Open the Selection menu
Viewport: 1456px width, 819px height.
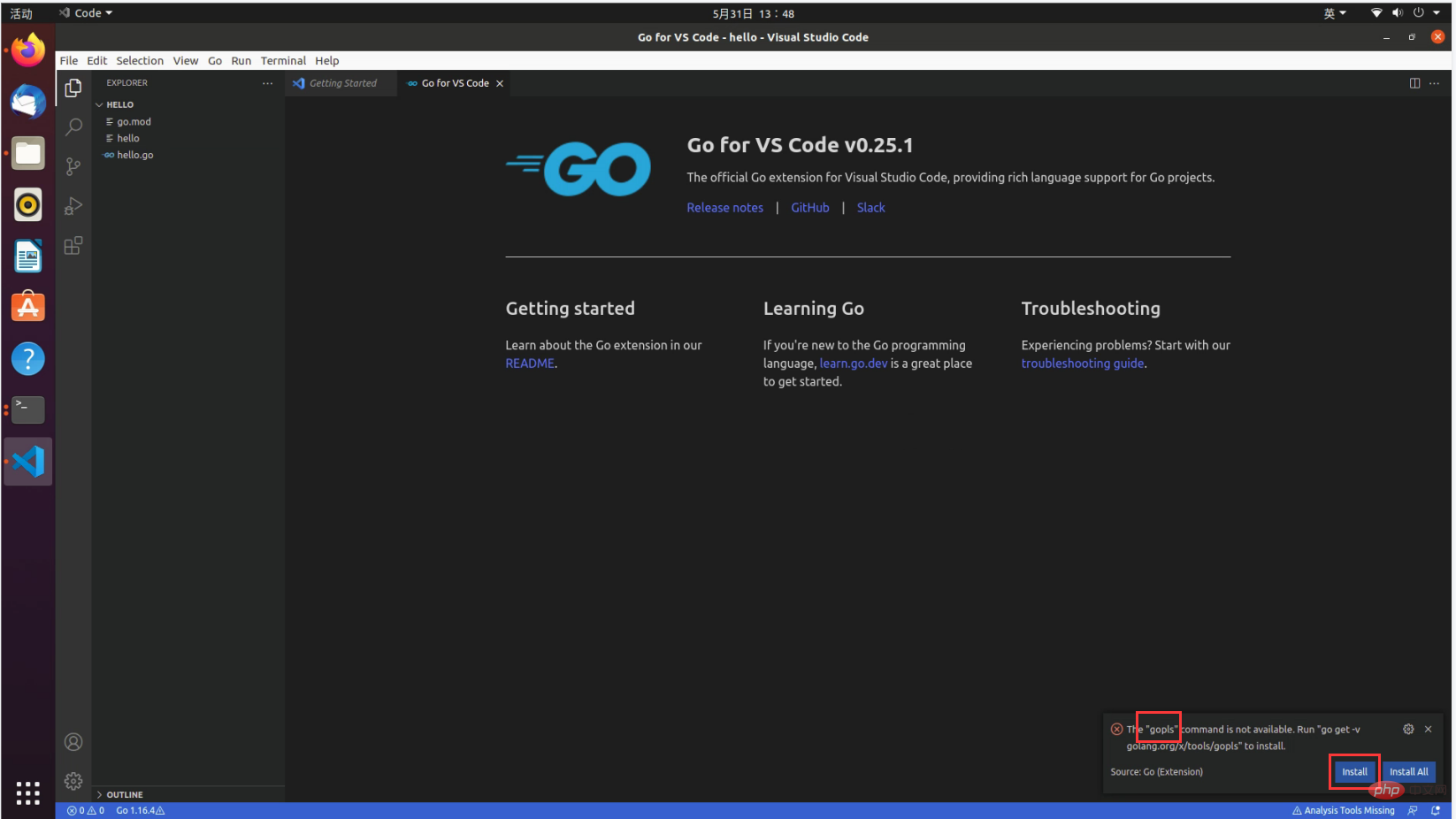point(140,61)
